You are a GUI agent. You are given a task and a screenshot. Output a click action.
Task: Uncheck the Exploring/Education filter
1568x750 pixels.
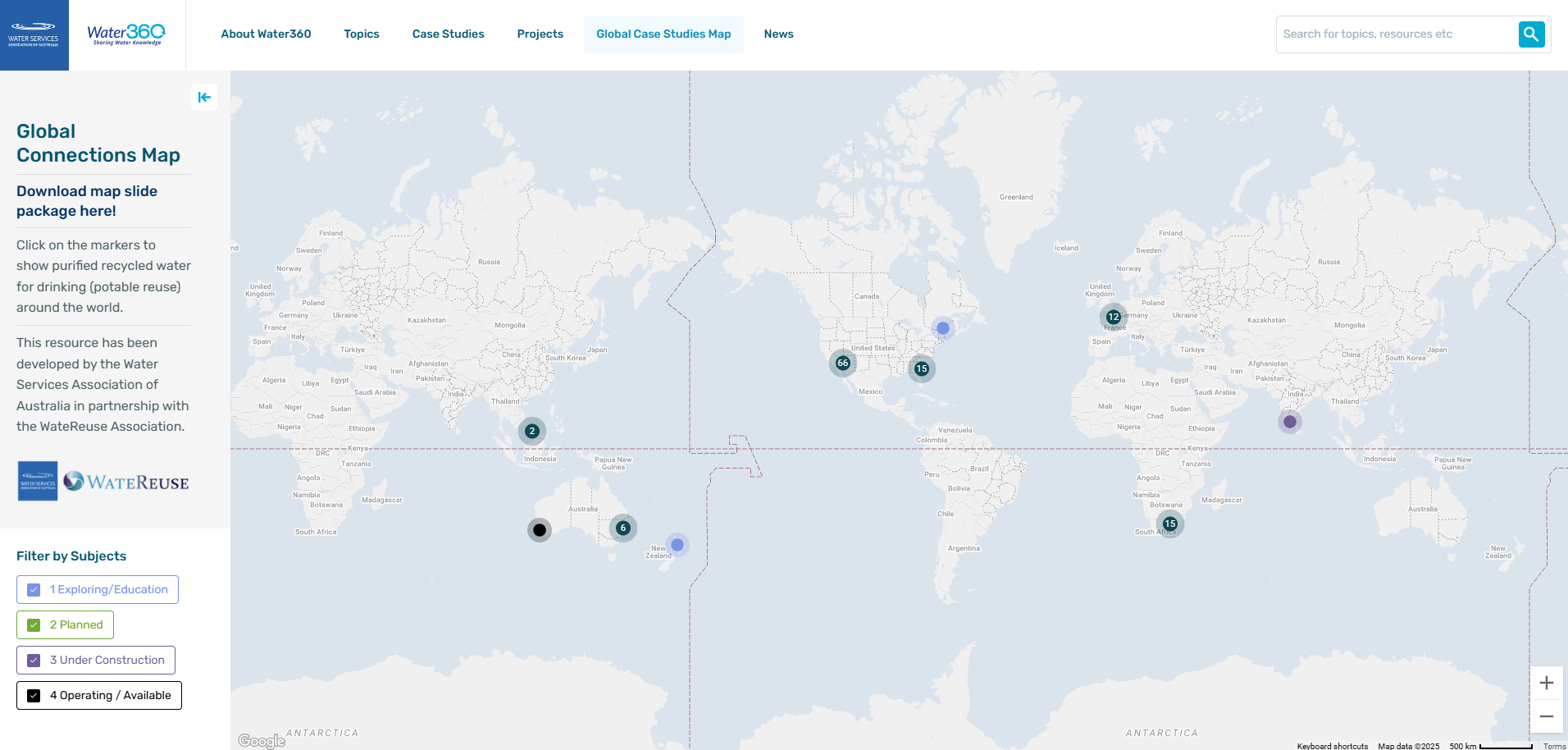33,589
